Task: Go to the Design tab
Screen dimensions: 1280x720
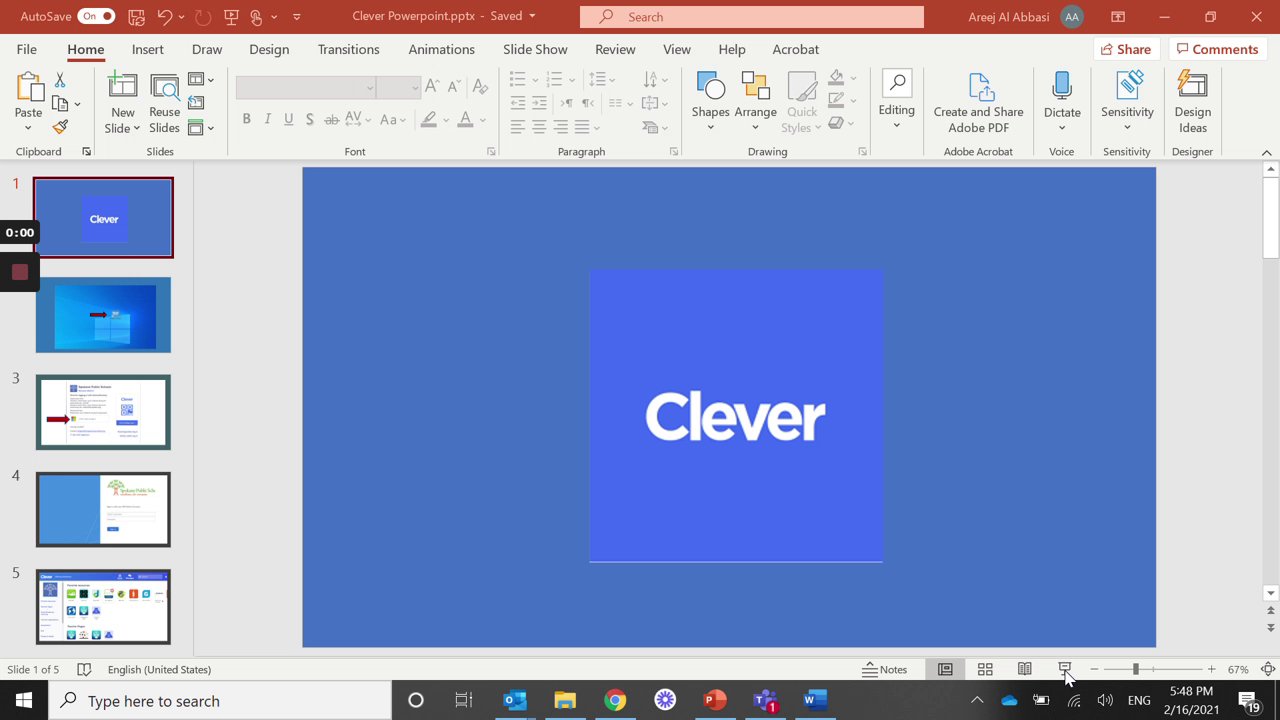Action: [x=269, y=49]
